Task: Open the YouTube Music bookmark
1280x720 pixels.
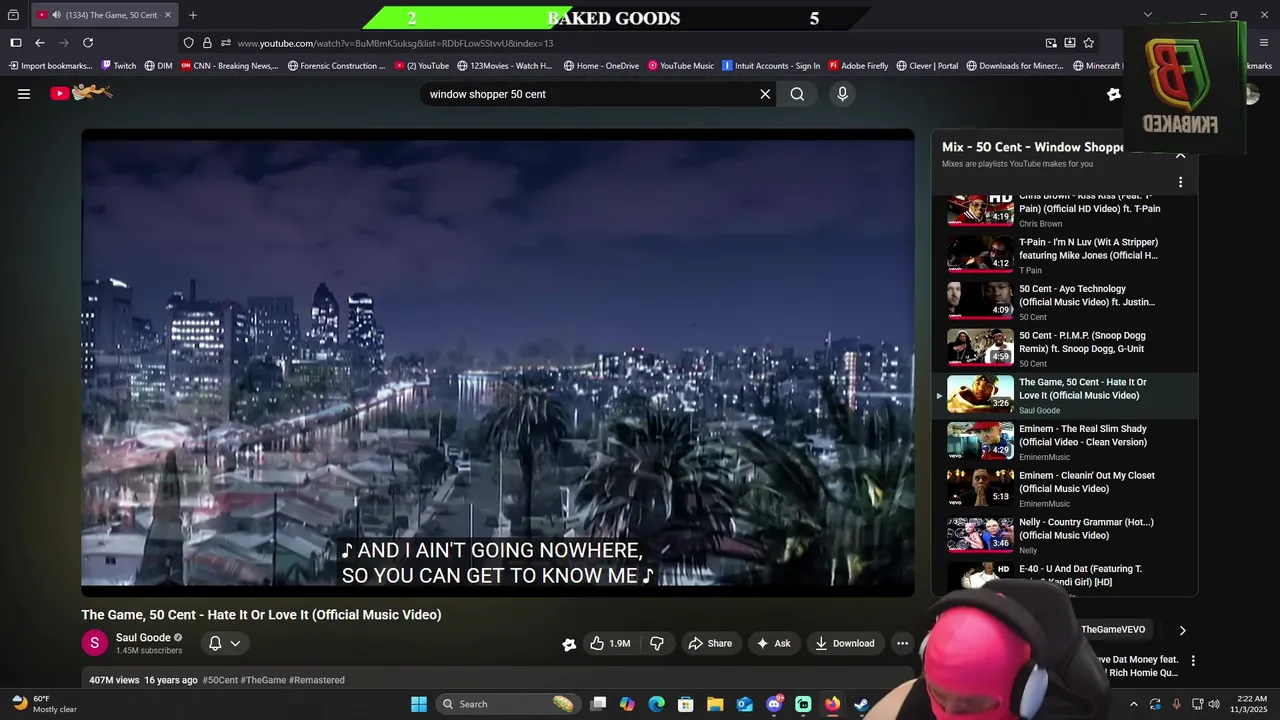Action: (680, 66)
